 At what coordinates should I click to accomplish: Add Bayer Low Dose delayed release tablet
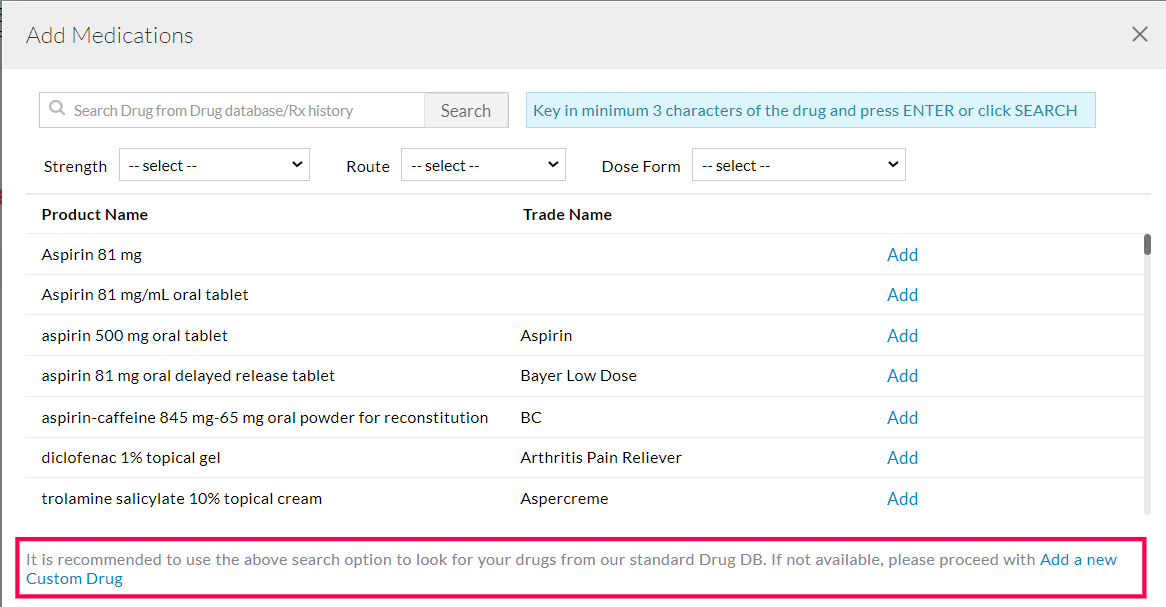point(901,375)
